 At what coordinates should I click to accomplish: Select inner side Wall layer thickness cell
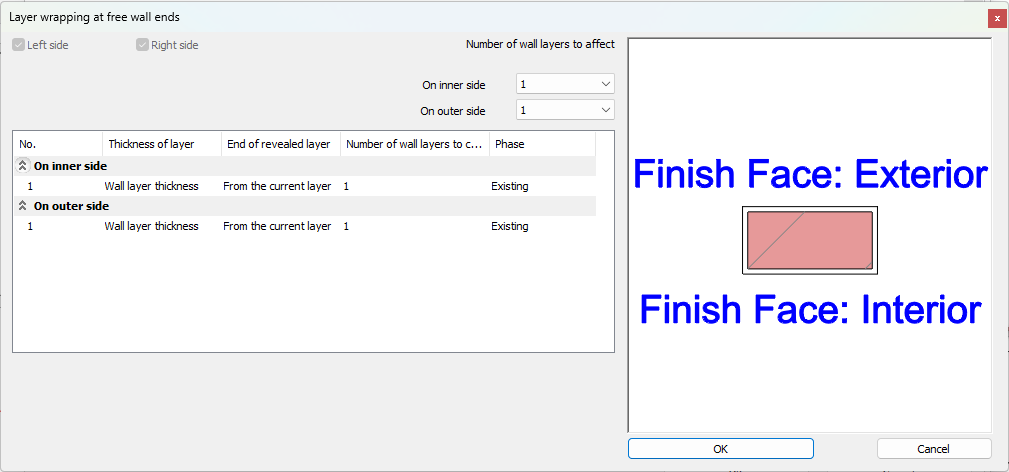[151, 186]
